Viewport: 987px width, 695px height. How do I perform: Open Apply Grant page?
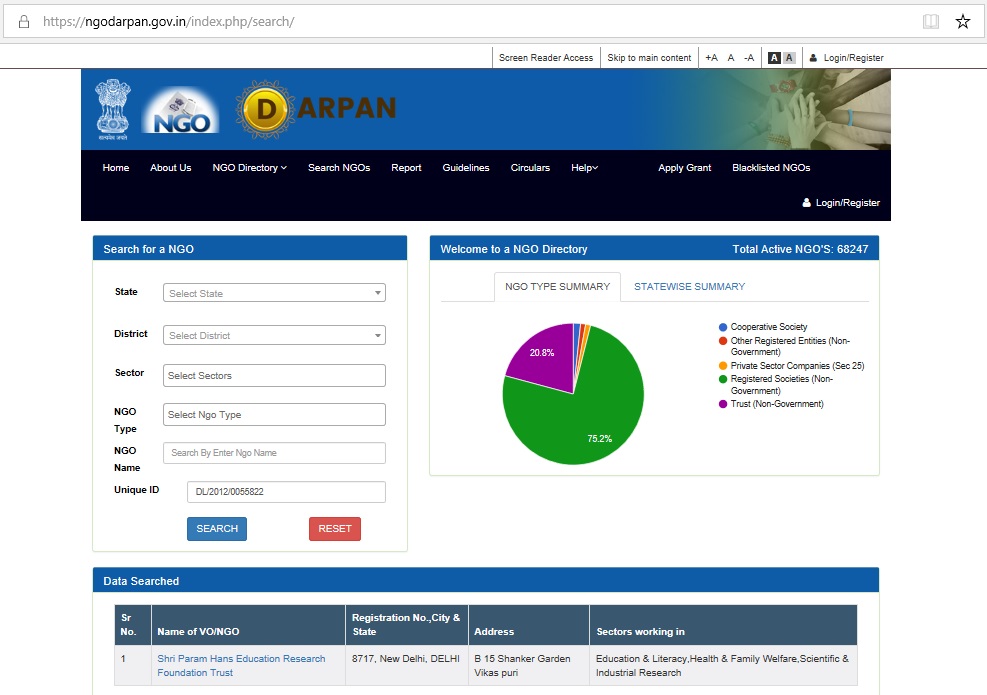pyautogui.click(x=685, y=167)
